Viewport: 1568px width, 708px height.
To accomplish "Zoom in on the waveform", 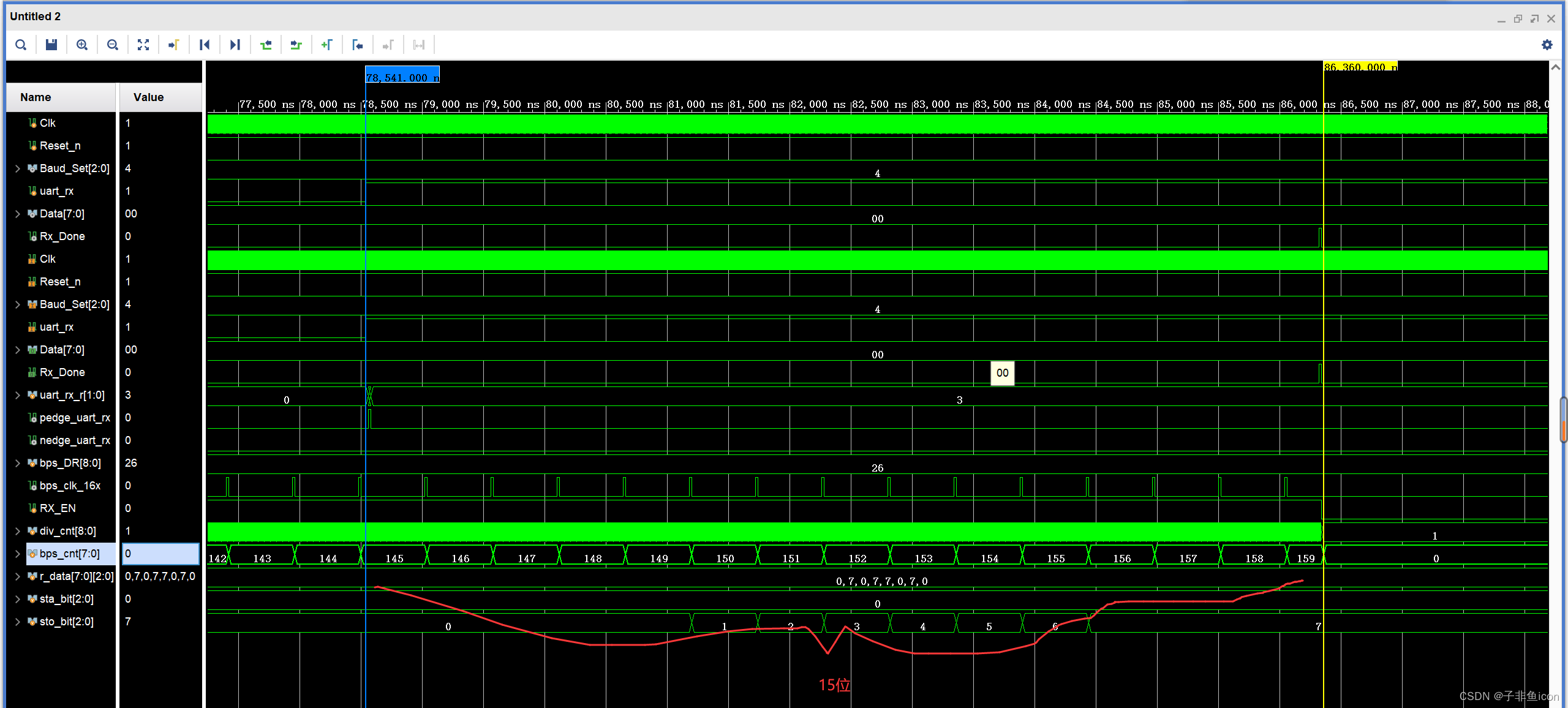I will click(82, 45).
